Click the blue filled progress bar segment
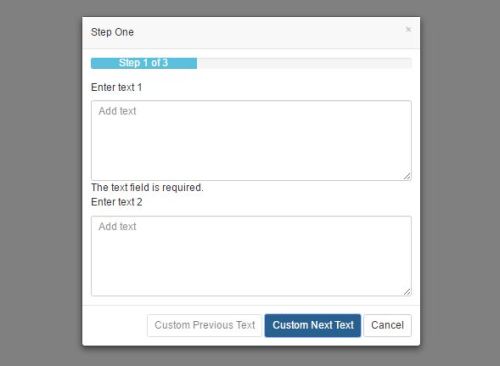The image size is (500, 366). click(x=144, y=63)
